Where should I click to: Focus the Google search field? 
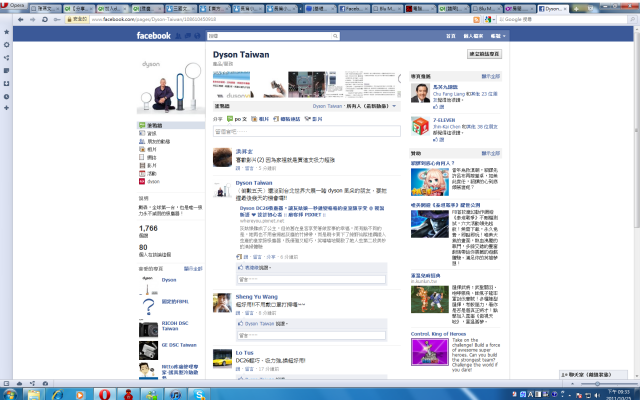click(x=563, y=19)
